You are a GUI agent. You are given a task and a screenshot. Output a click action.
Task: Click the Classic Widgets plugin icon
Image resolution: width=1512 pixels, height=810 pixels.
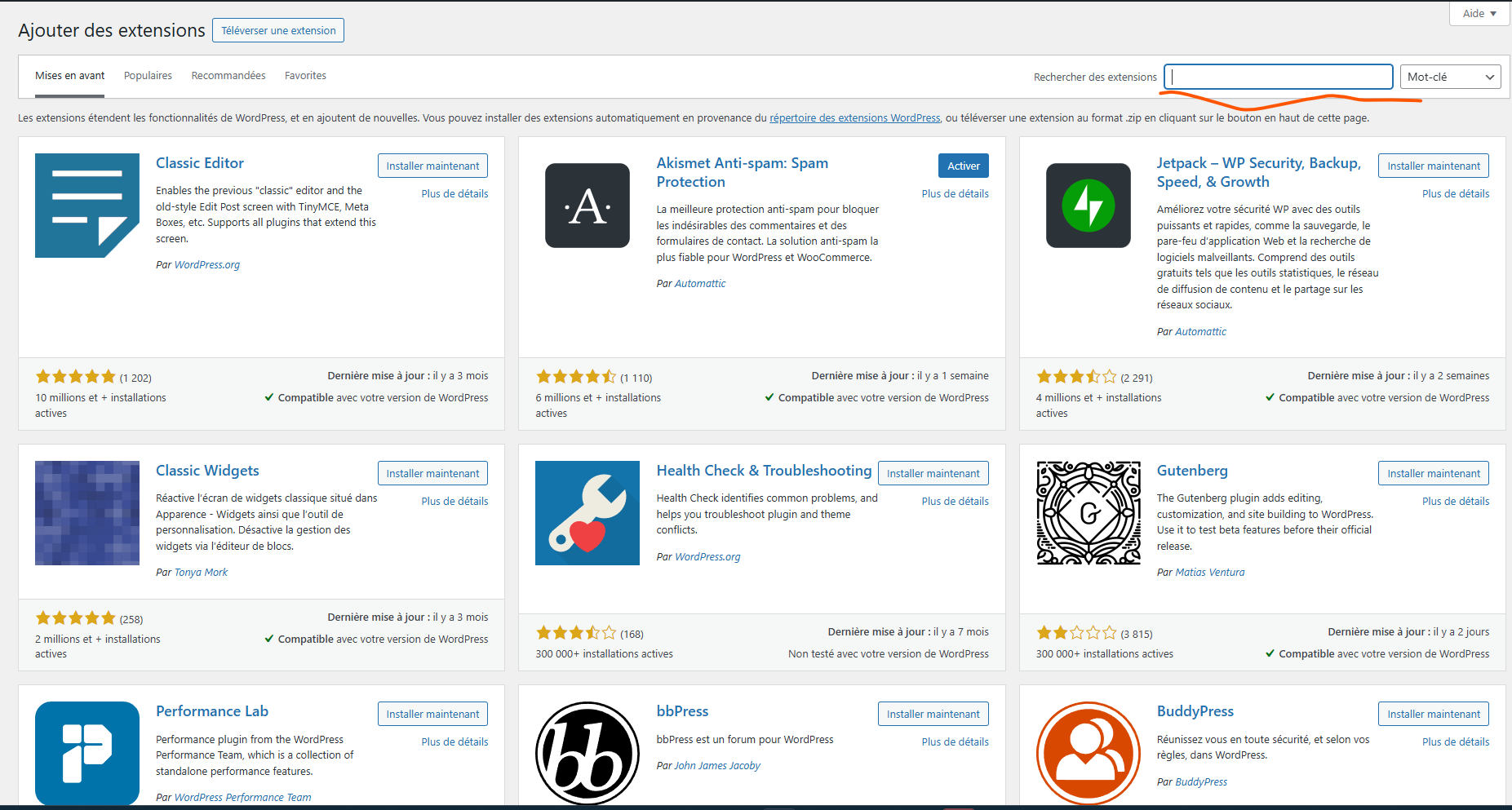click(87, 513)
